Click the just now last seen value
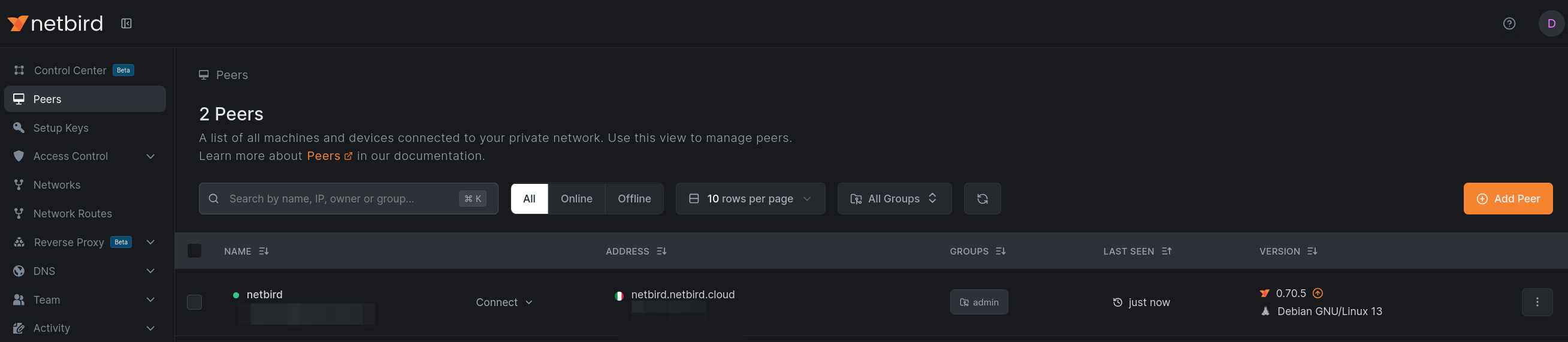1568x342 pixels. tap(1141, 302)
